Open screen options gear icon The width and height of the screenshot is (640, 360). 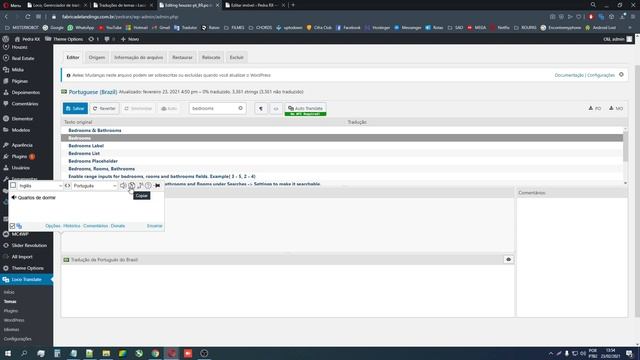pos(621,75)
